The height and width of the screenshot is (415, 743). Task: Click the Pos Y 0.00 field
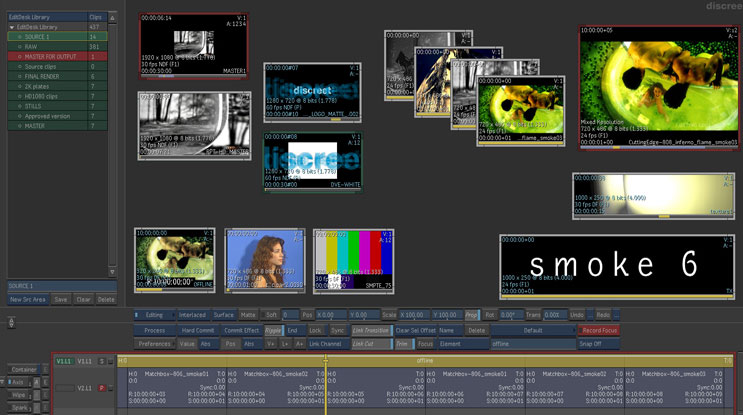(x=364, y=315)
